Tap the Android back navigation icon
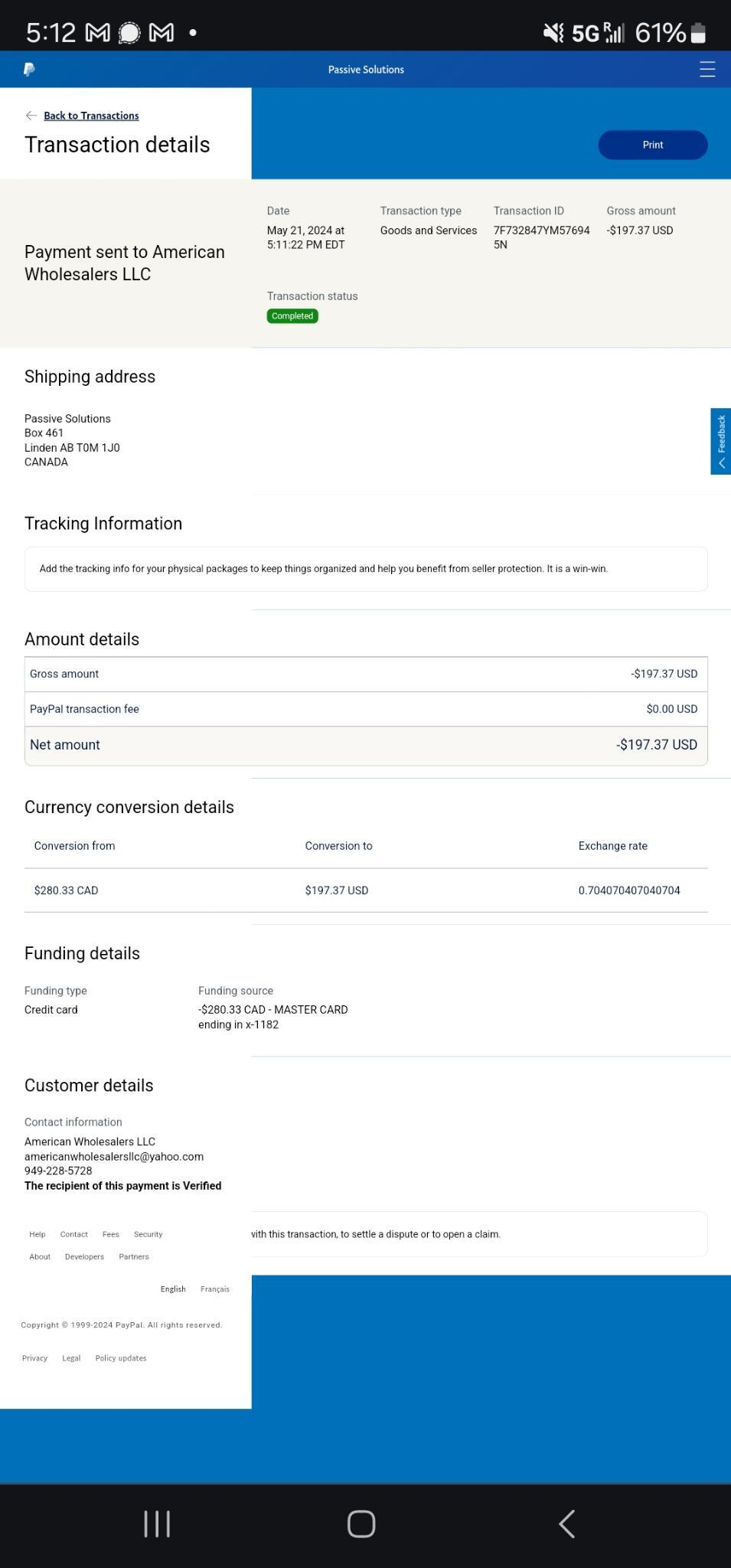This screenshot has height=1568, width=731. pos(566,1524)
